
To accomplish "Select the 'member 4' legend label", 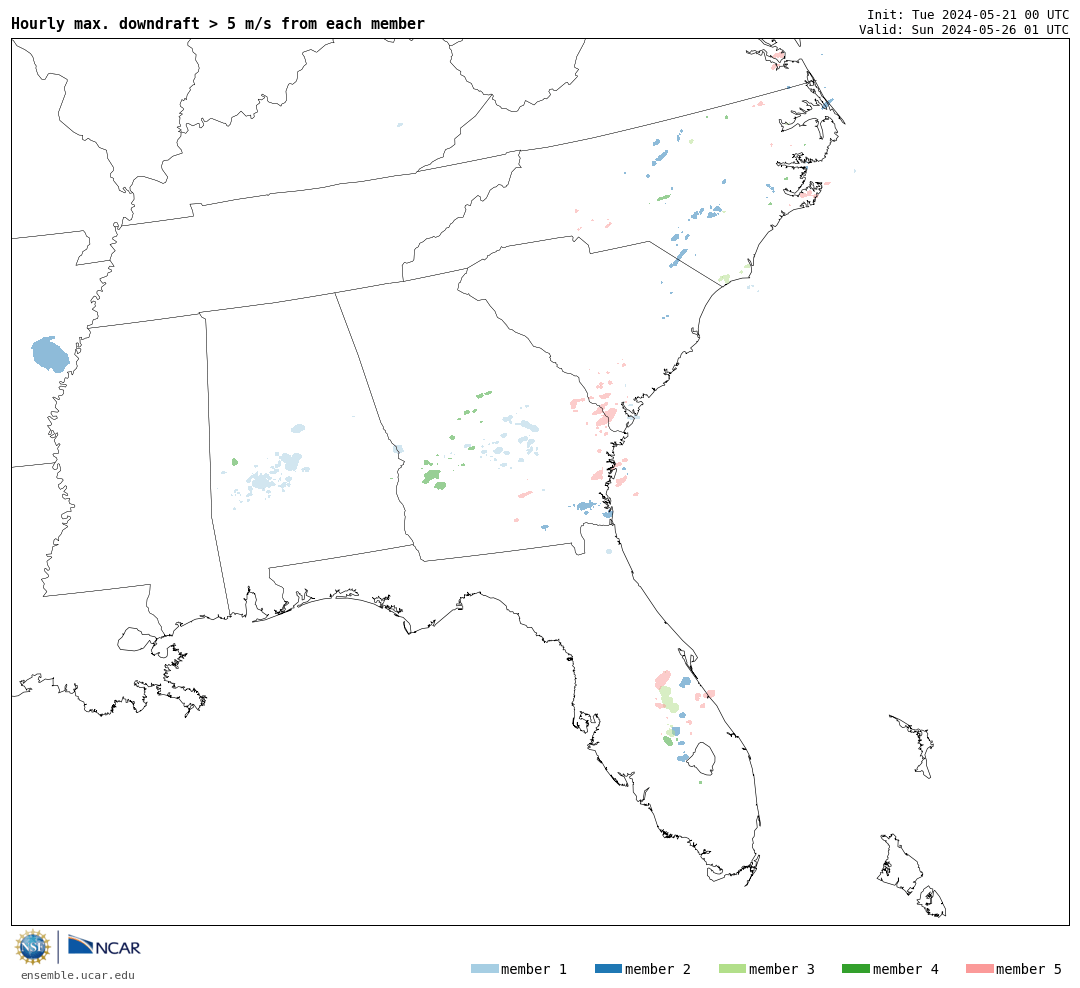I will (x=905, y=969).
